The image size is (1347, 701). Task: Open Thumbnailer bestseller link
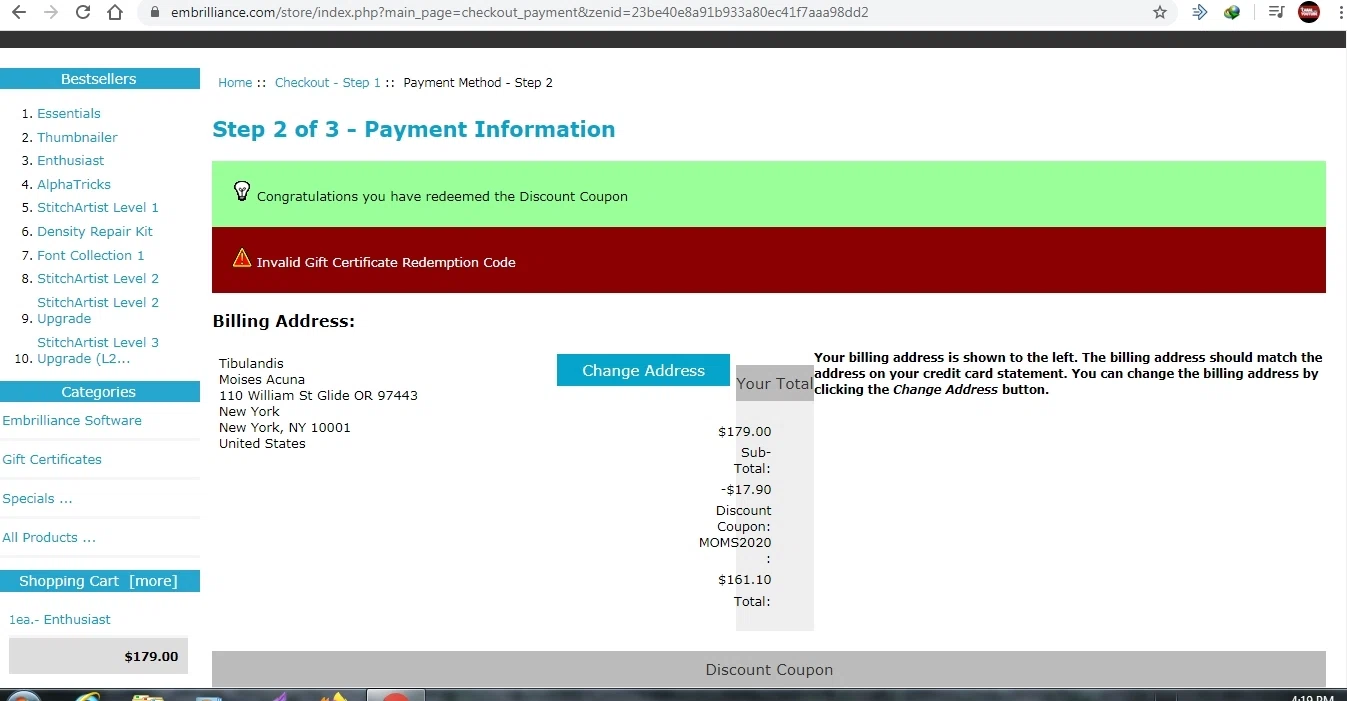(x=77, y=138)
